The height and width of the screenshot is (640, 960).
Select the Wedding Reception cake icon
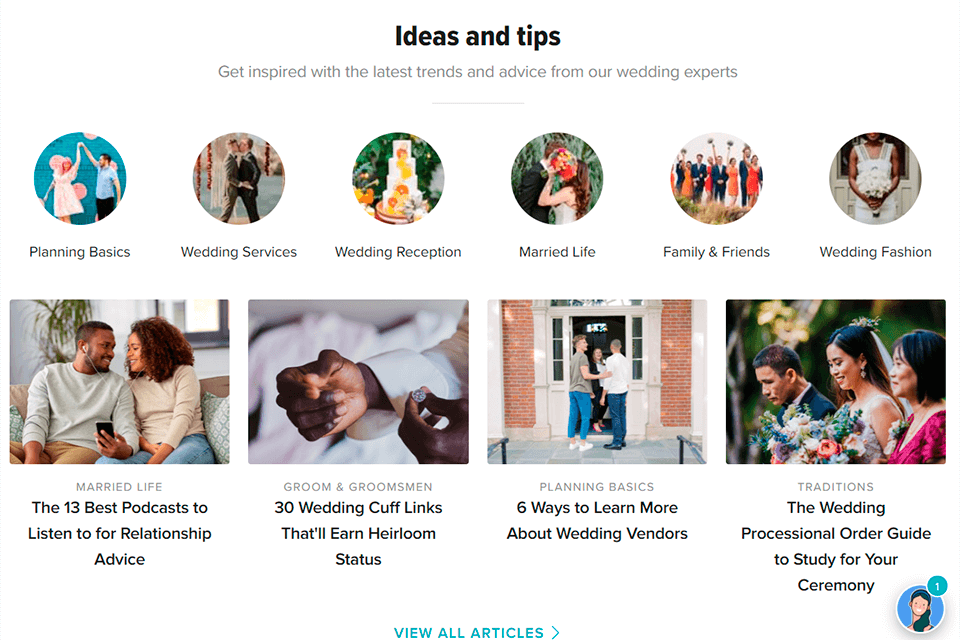(398, 179)
